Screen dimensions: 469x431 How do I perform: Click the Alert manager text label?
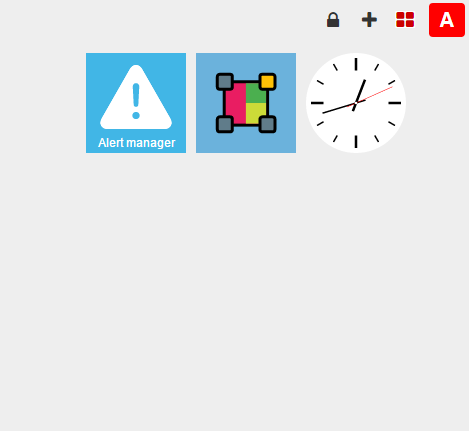[137, 143]
